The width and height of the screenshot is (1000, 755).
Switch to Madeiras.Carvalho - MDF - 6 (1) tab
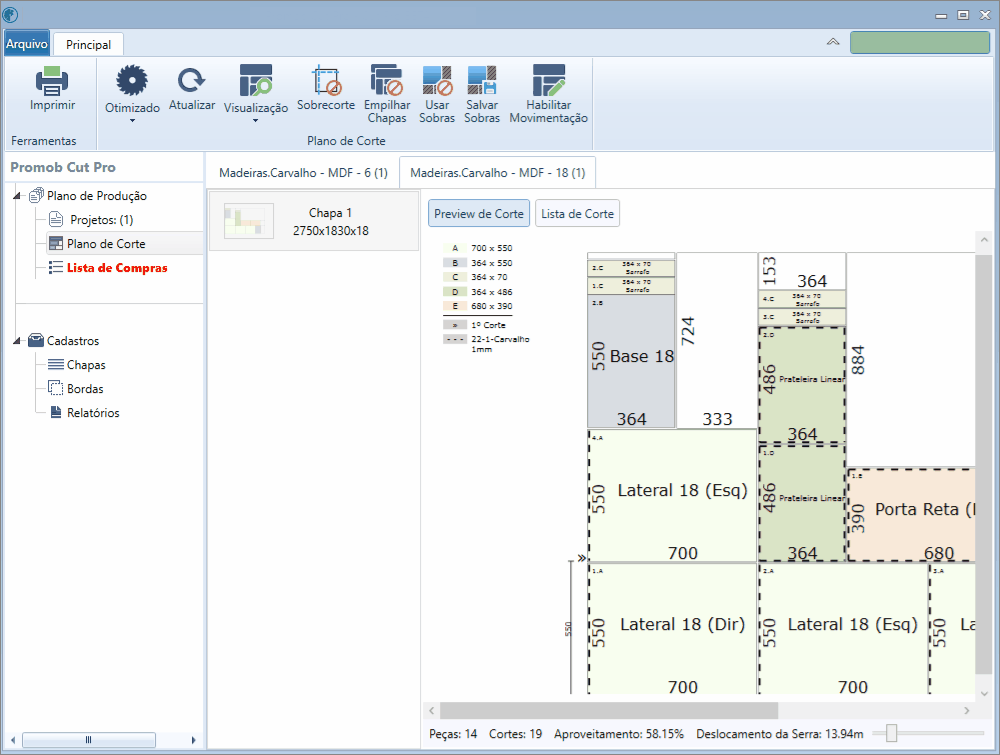pos(303,173)
